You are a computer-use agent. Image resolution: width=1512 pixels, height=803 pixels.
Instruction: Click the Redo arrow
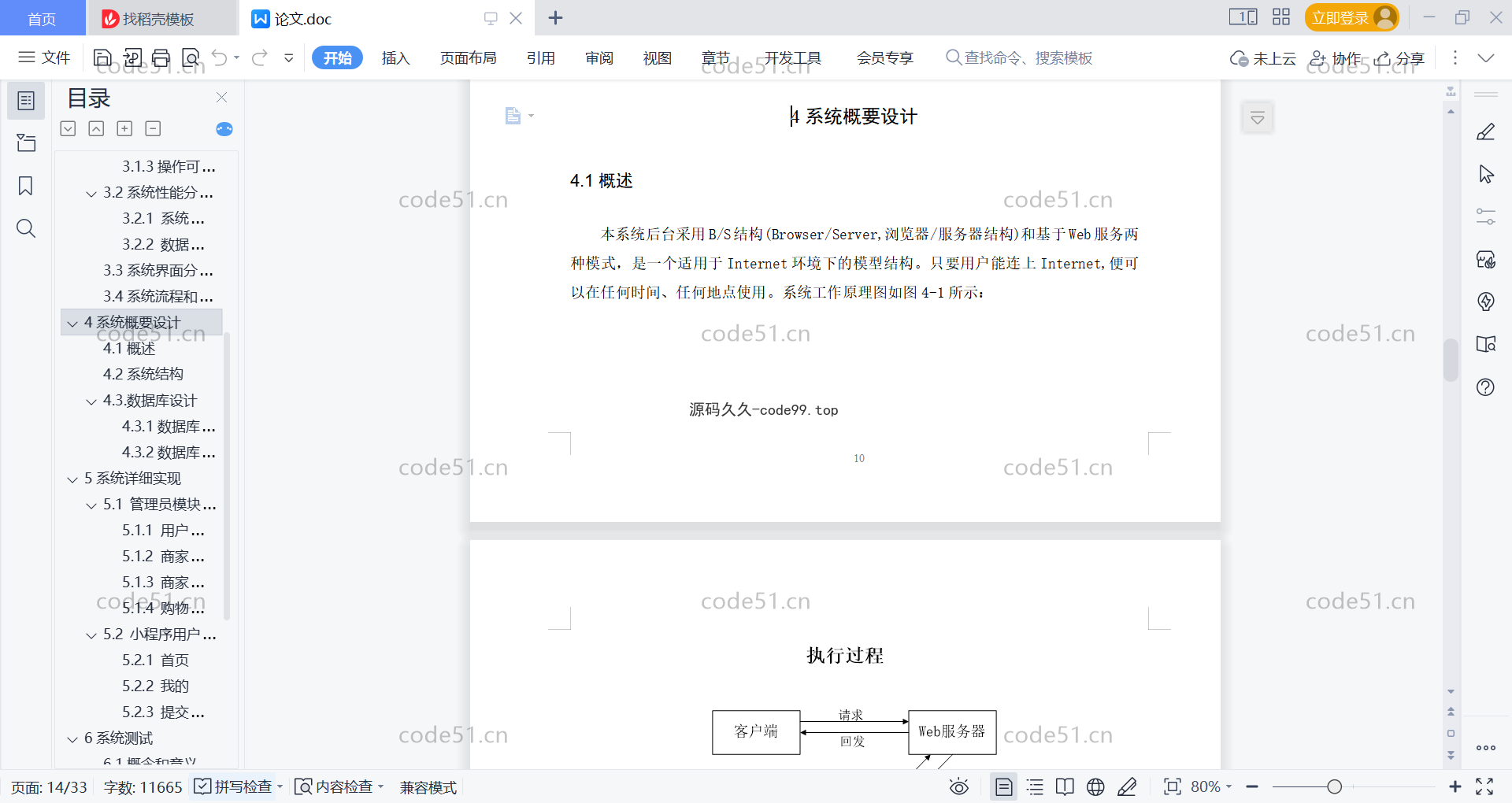tap(260, 57)
